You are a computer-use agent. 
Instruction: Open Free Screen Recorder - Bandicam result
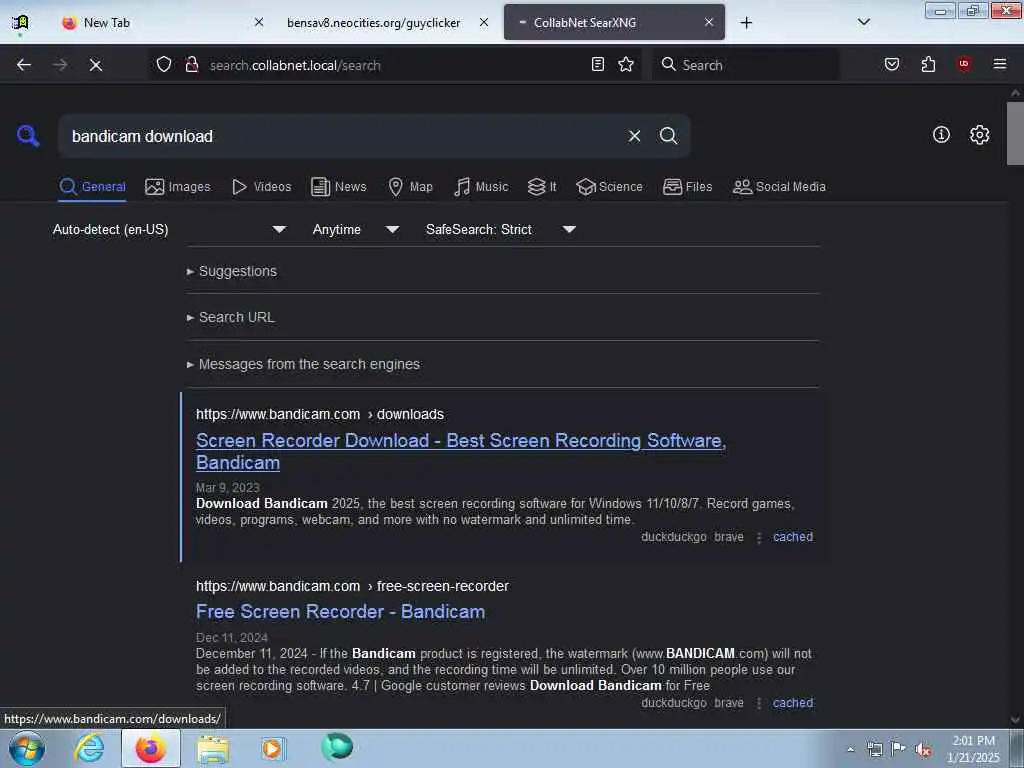point(340,612)
